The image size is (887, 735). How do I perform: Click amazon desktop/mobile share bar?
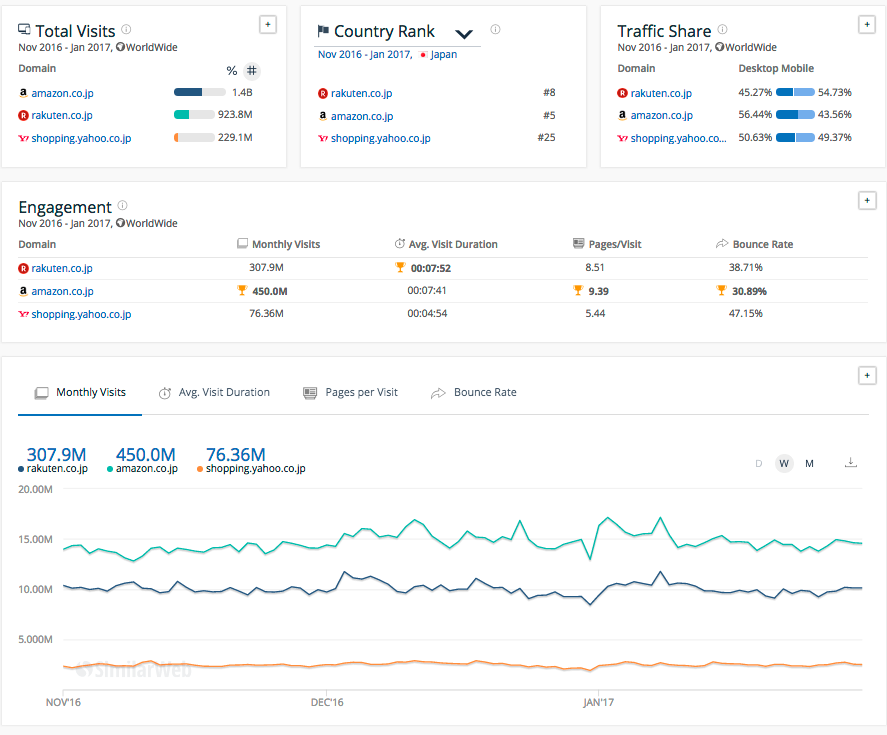[x=795, y=115]
